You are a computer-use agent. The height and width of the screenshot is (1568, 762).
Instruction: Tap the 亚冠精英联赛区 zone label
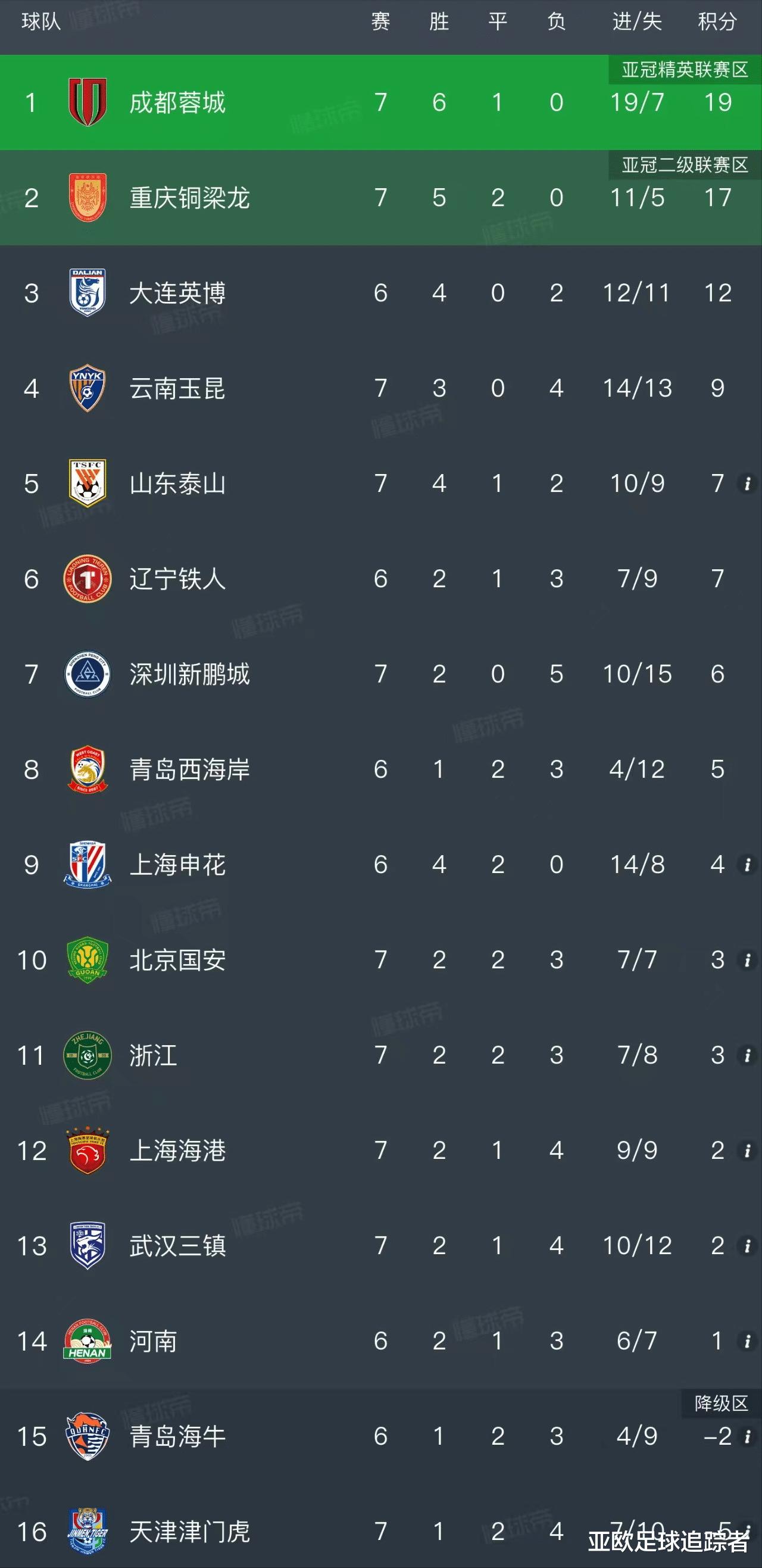684,70
